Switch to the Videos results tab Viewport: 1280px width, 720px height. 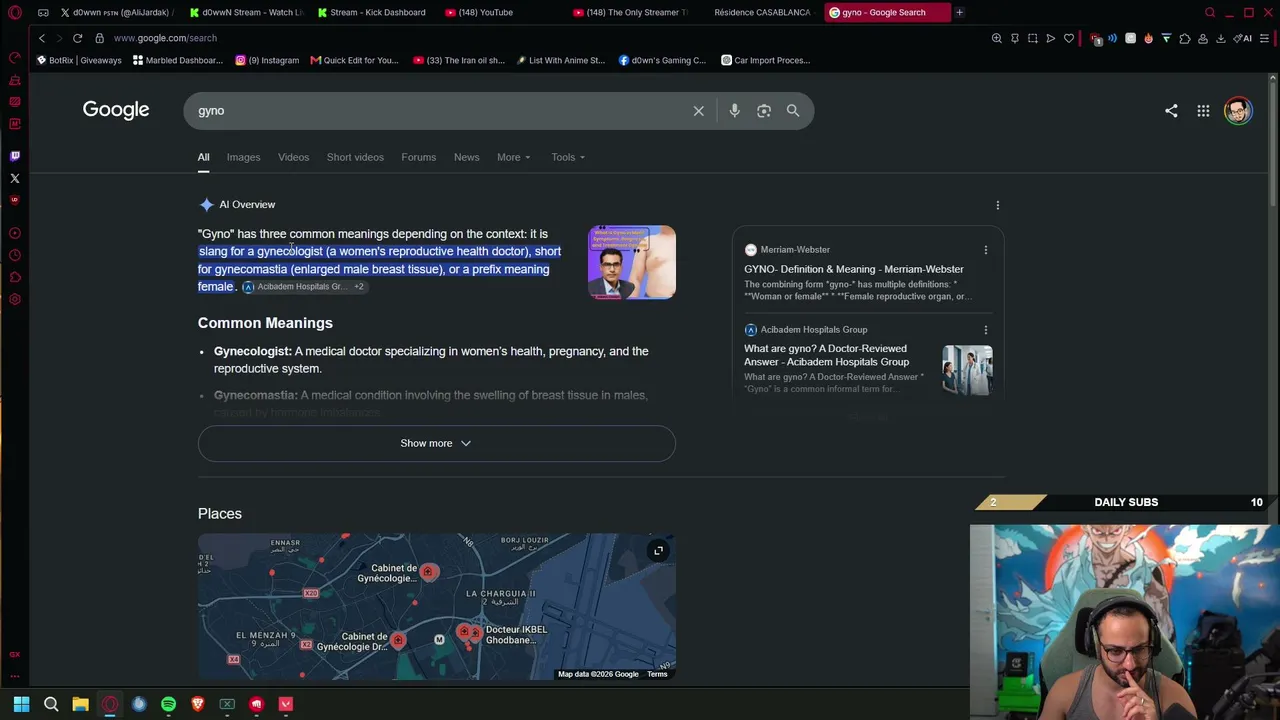pyautogui.click(x=293, y=157)
